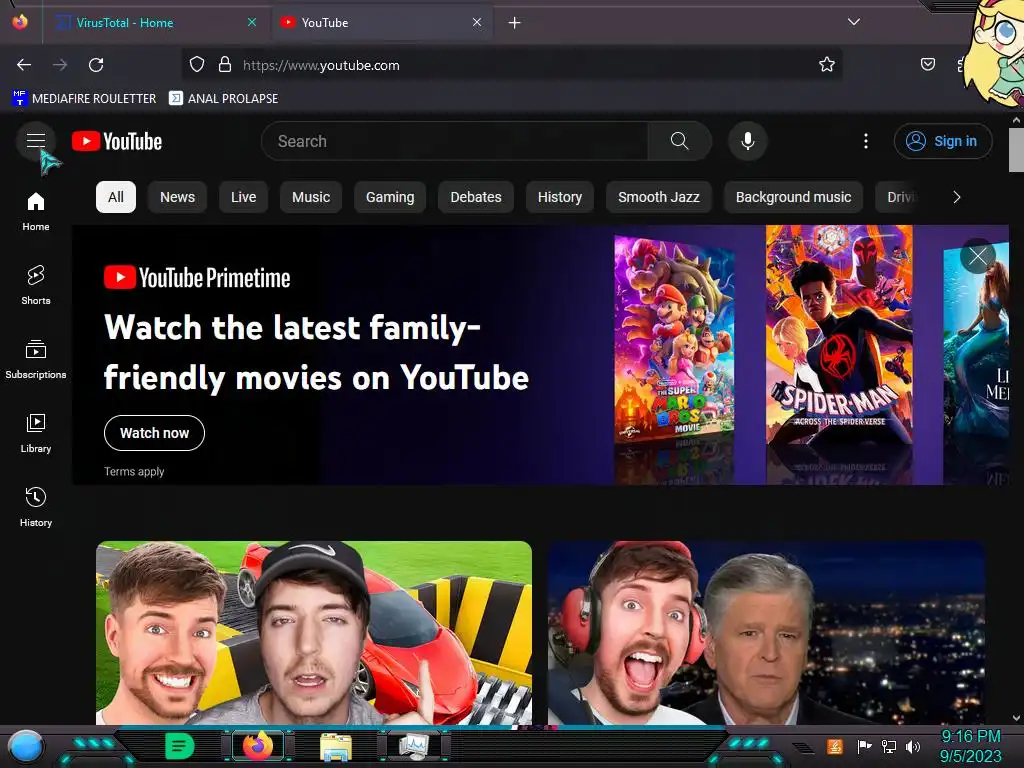Open Action Center flag tray icon
This screenshot has height=768, width=1024.
(x=864, y=746)
